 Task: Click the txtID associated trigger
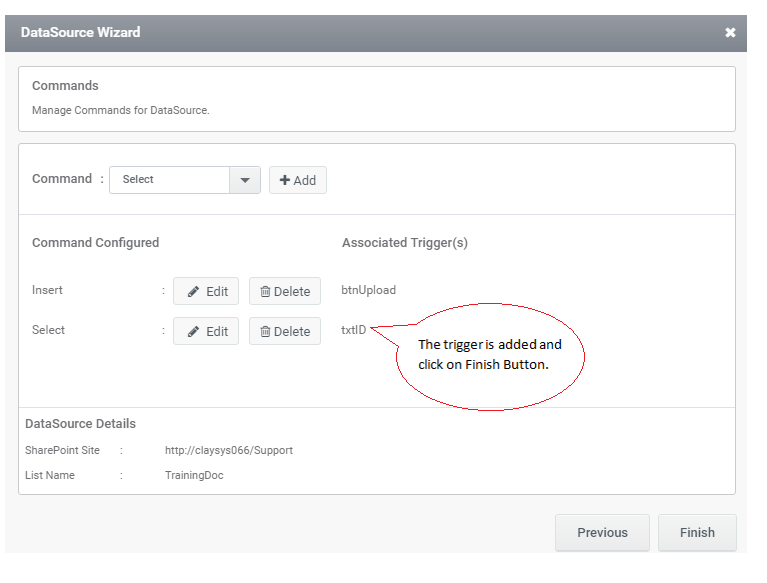(354, 330)
